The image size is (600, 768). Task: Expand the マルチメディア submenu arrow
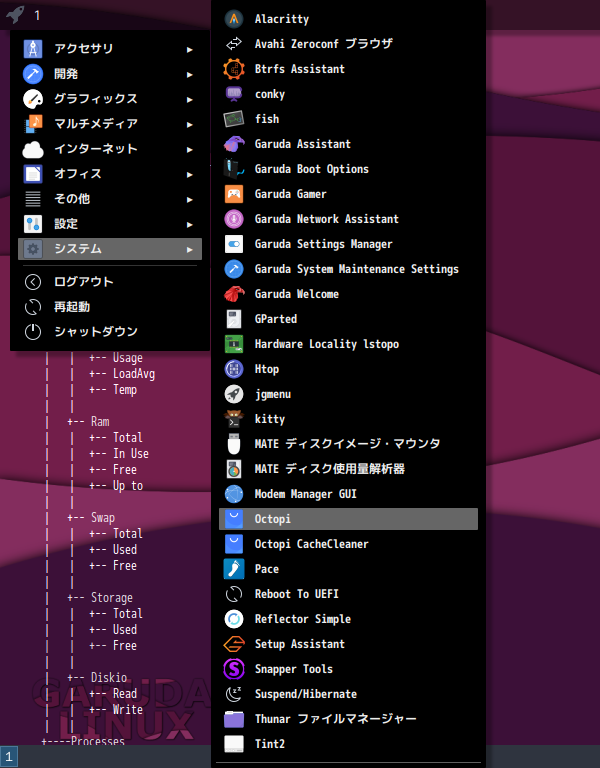point(190,124)
